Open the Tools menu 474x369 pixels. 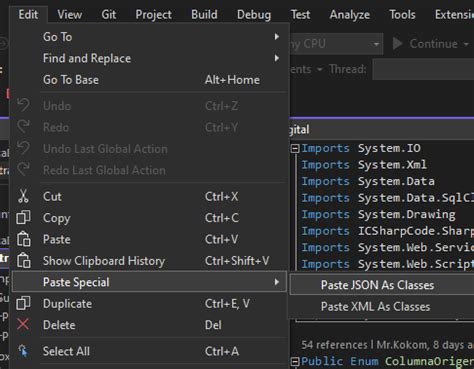[x=402, y=14]
